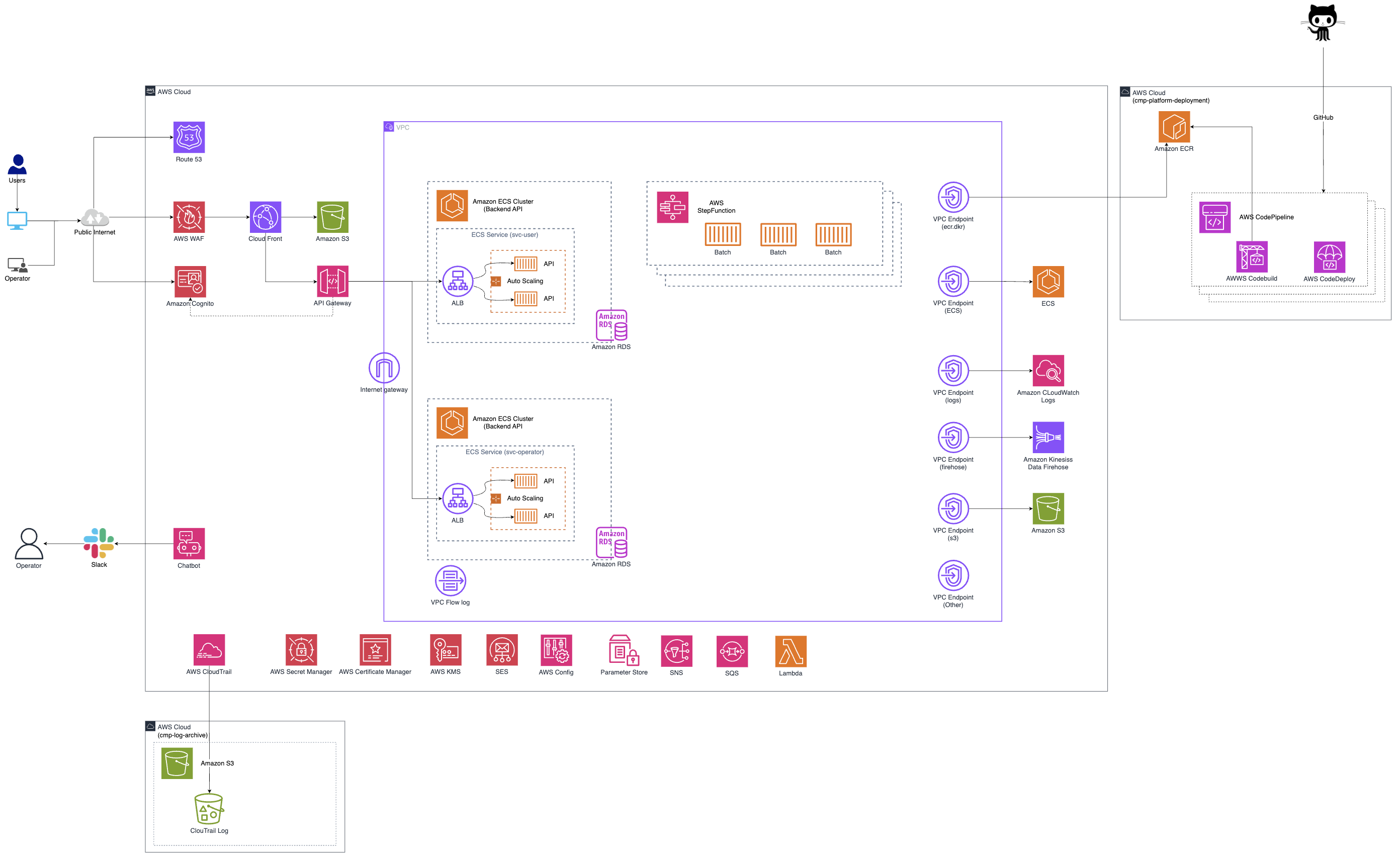The height and width of the screenshot is (857, 1400).
Task: Select the AWS CodeDeploy icon
Action: click(1329, 258)
